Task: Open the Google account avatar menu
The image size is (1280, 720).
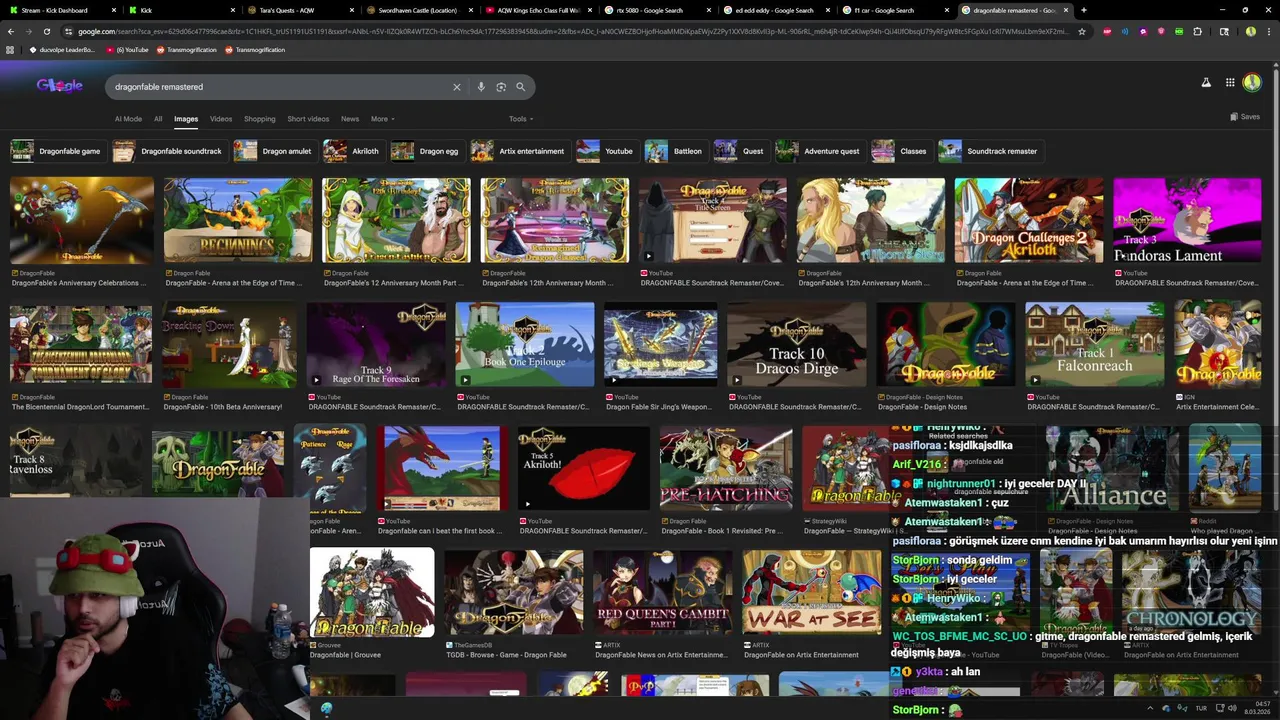Action: (1252, 82)
